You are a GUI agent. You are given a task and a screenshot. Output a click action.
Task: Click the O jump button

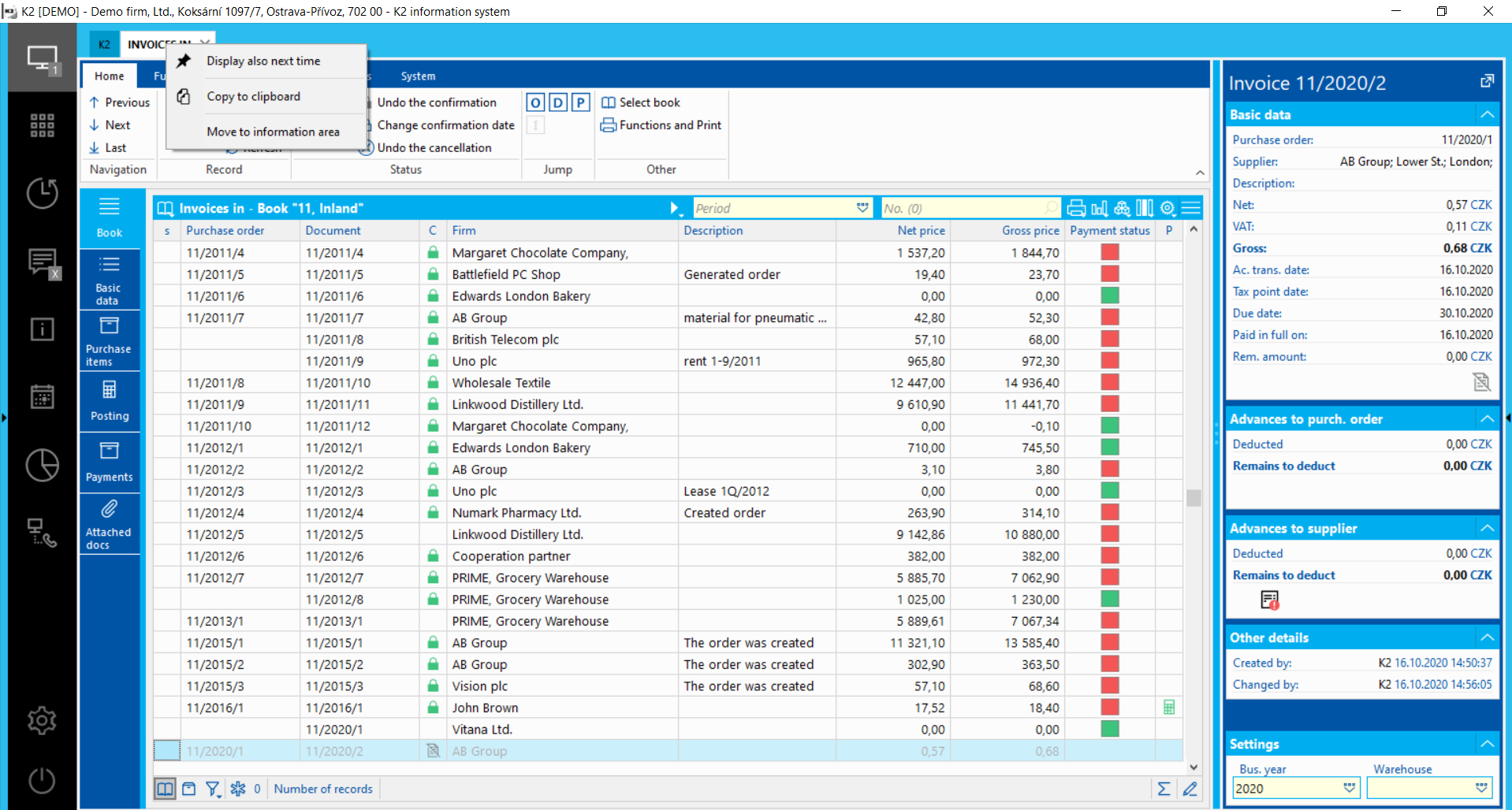[x=535, y=102]
